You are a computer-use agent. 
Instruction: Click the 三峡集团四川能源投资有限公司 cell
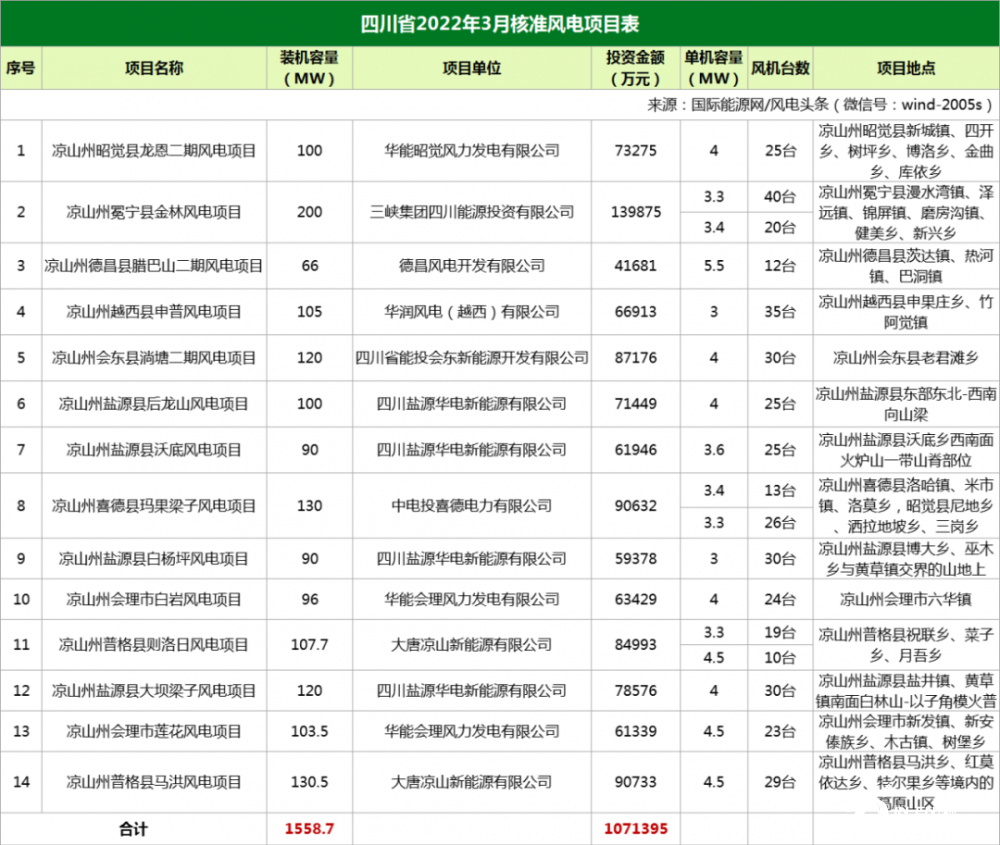(471, 212)
